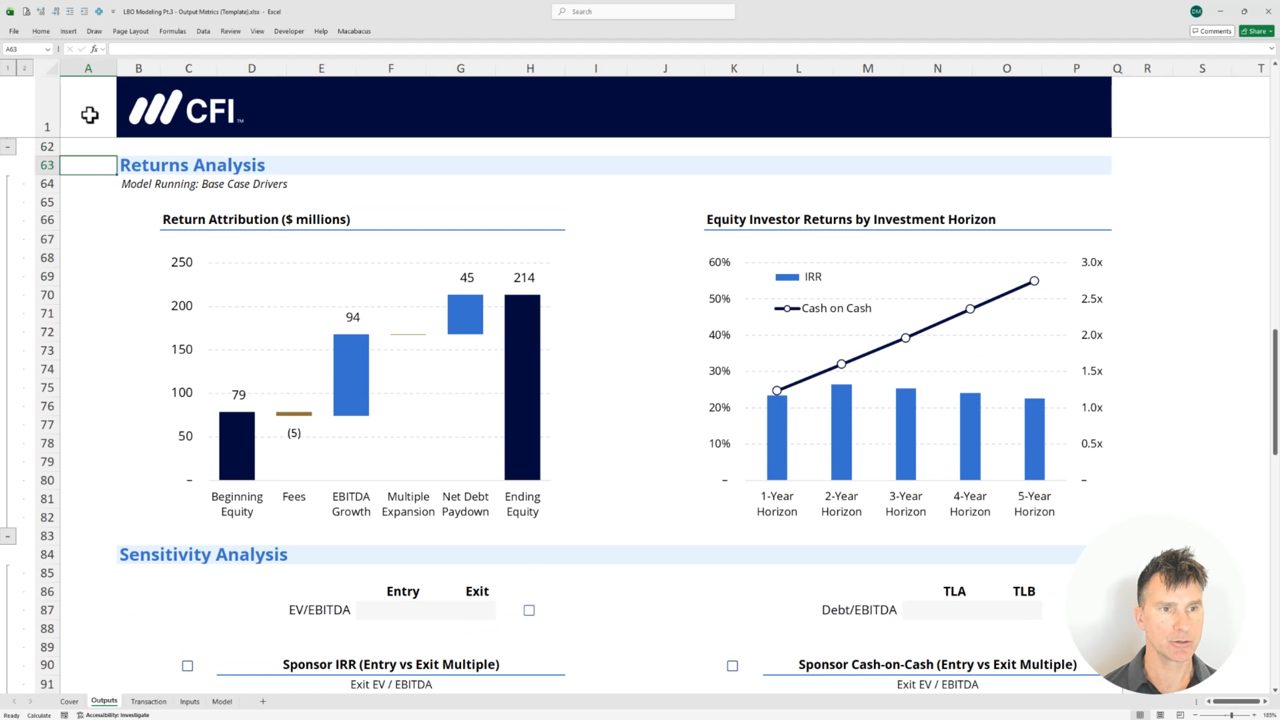Switch to the Transaction sheet tab
Screen dimensions: 1280x720
tap(148, 701)
